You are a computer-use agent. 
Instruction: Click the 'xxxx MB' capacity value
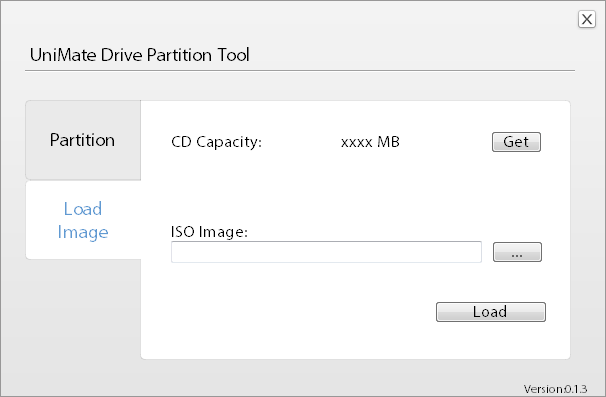(370, 142)
